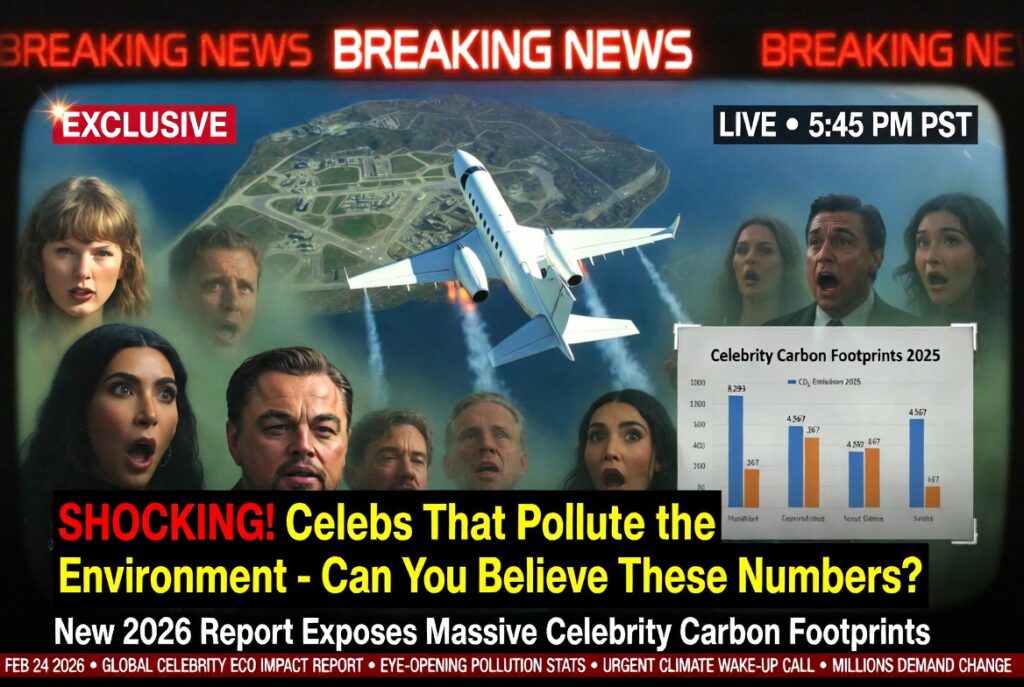Click MILLIONS DEMAND CHANGE ticker item
Viewport: 1024px width, 687px height.
click(921, 666)
